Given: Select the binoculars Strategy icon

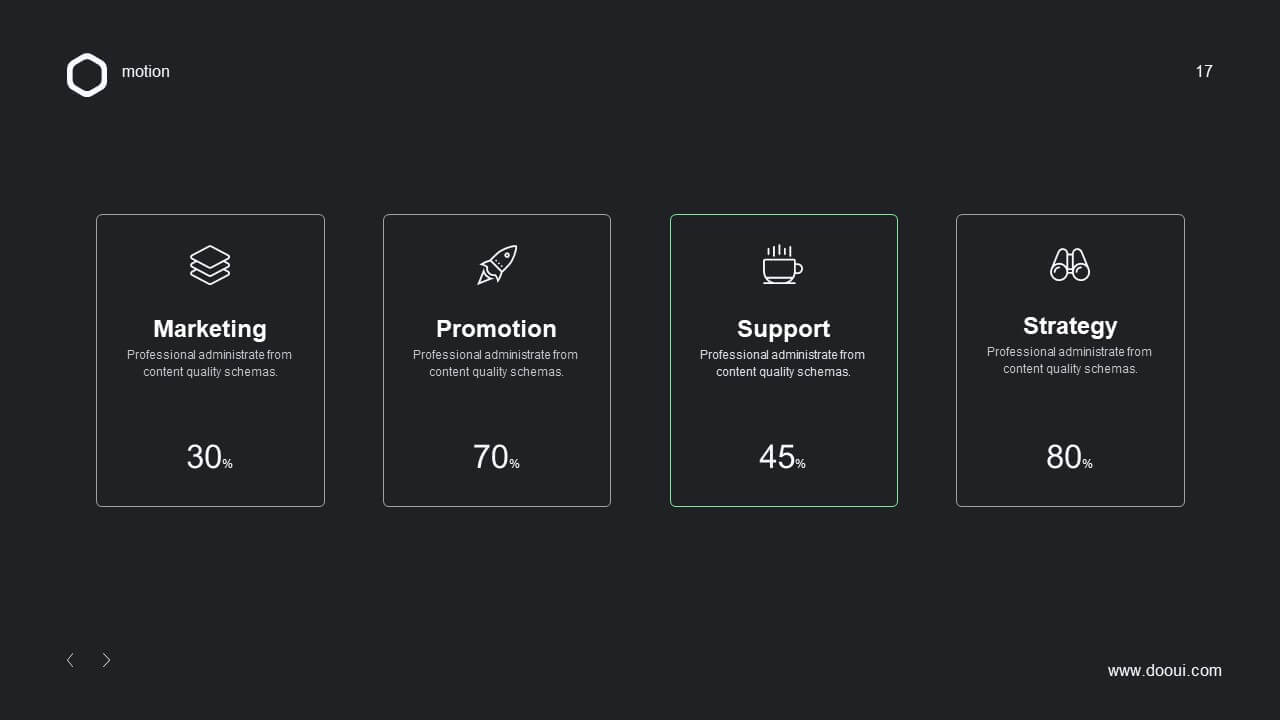Looking at the screenshot, I should (1070, 265).
